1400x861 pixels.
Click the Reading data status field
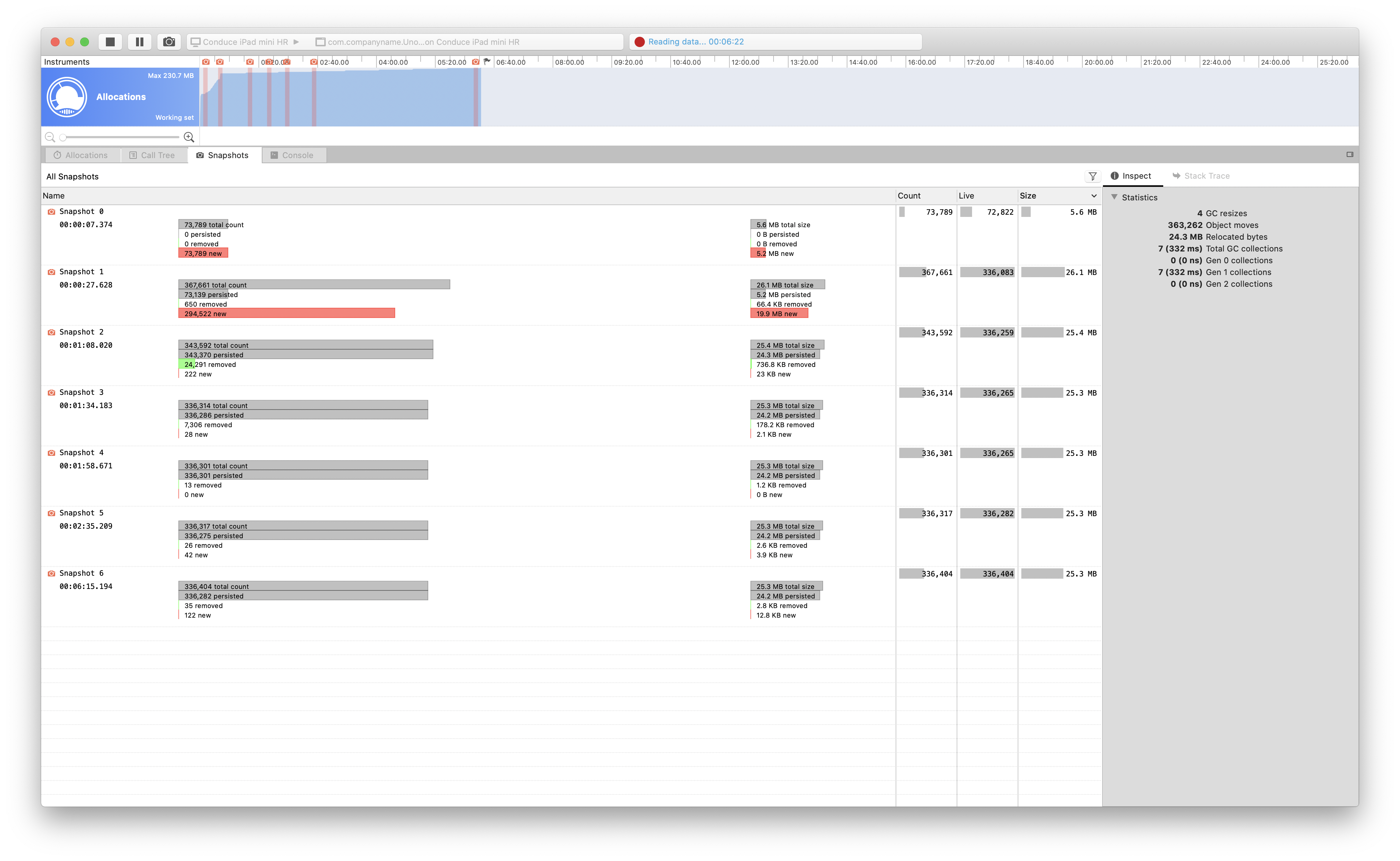click(x=775, y=42)
